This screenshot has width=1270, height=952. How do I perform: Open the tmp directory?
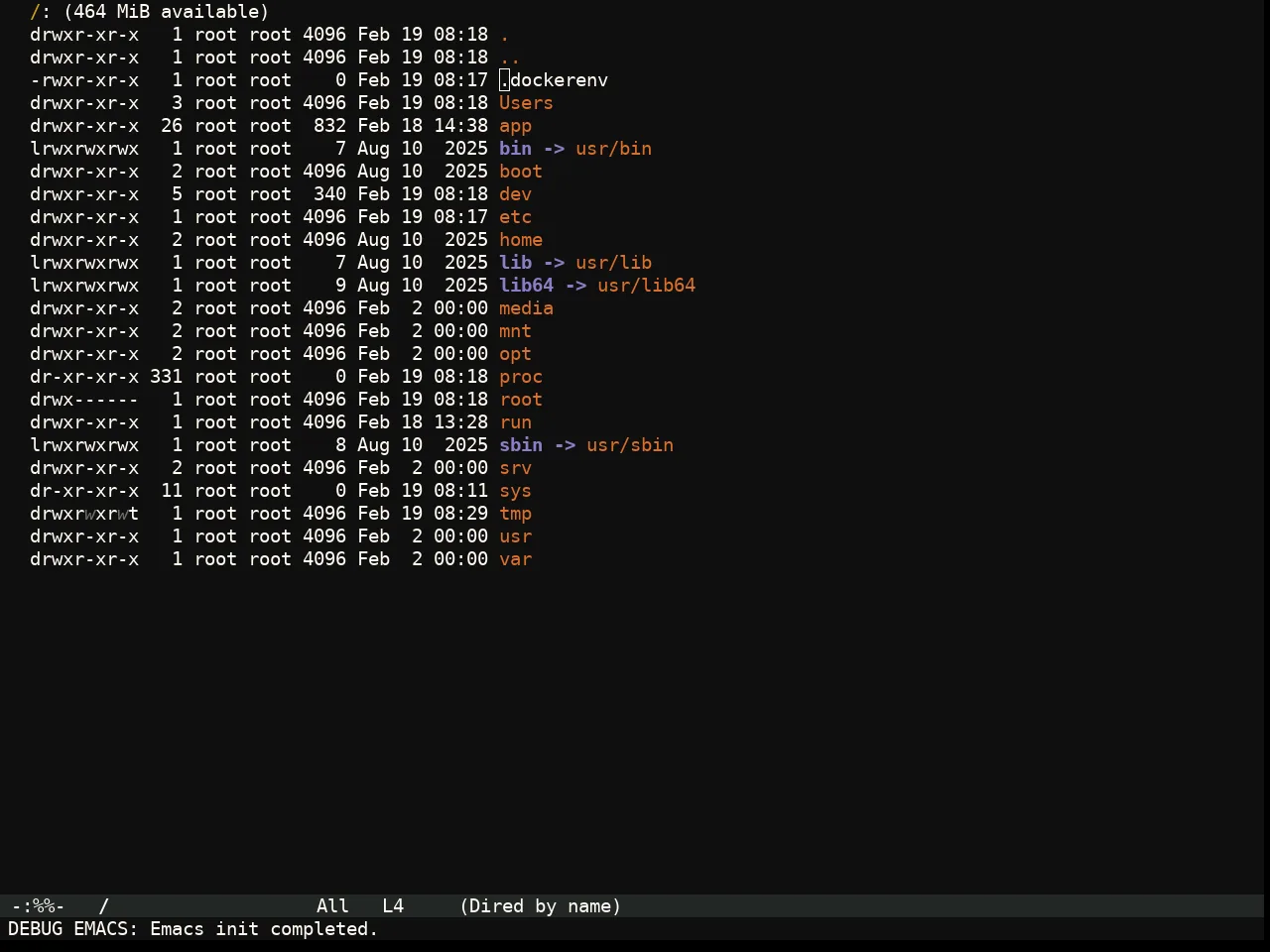[515, 514]
